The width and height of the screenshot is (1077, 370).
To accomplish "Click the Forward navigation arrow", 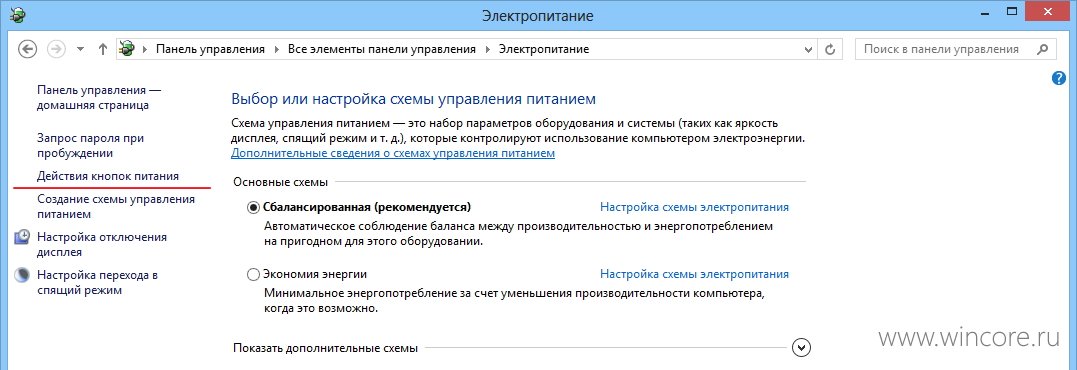I will 56,49.
